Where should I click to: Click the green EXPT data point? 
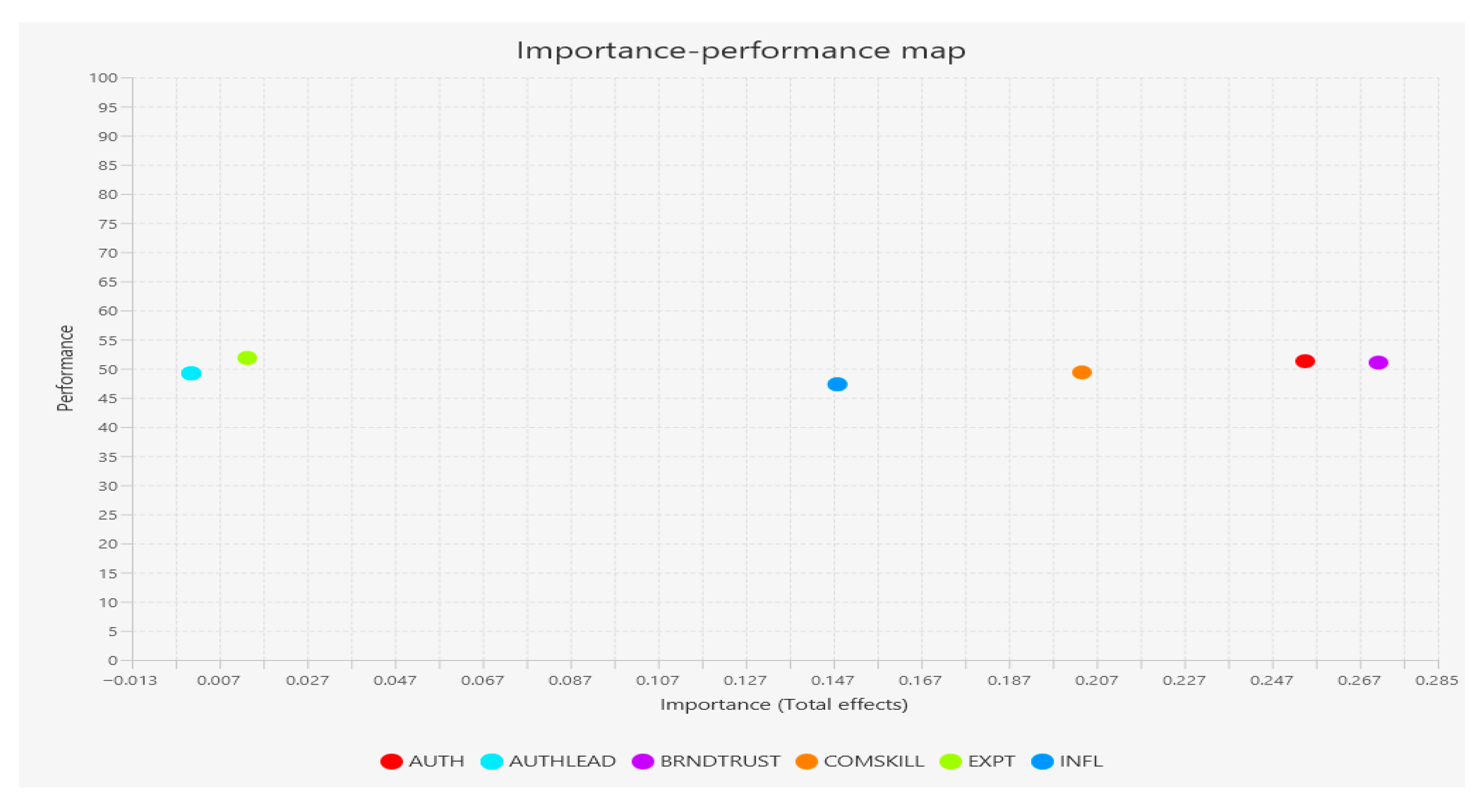[x=247, y=358]
